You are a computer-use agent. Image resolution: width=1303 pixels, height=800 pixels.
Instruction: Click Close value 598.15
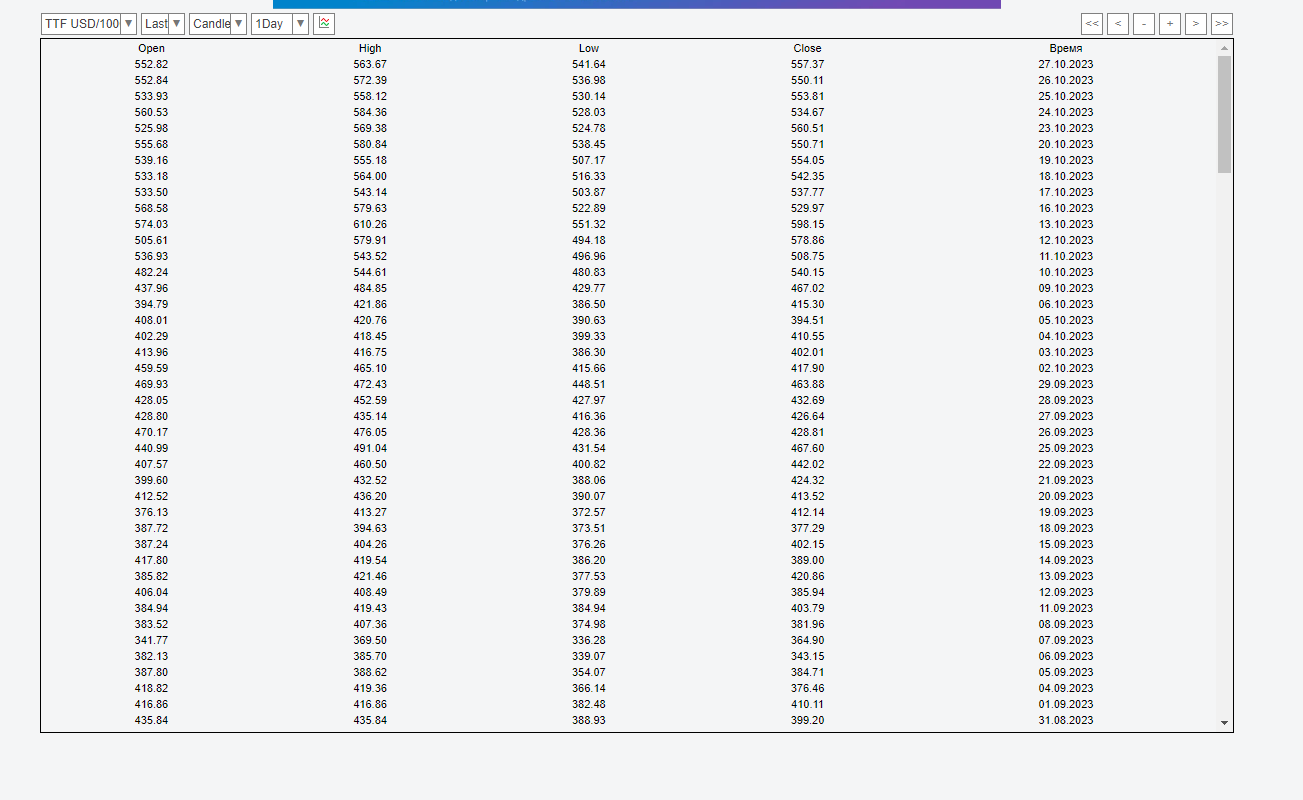(x=808, y=224)
